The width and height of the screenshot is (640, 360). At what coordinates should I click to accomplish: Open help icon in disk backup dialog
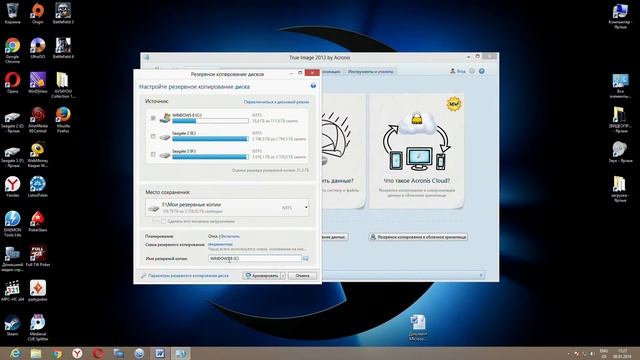click(313, 86)
